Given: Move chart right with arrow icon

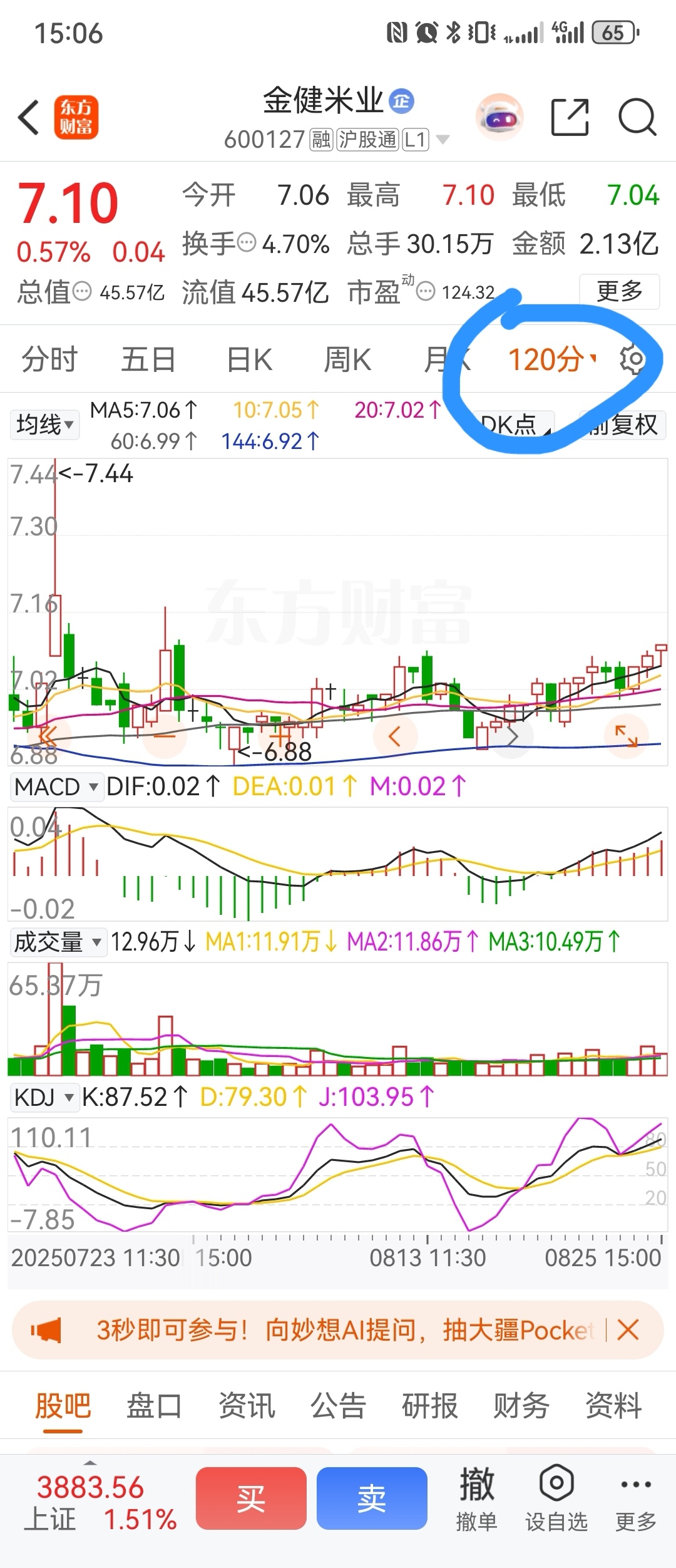Looking at the screenshot, I should click(512, 736).
